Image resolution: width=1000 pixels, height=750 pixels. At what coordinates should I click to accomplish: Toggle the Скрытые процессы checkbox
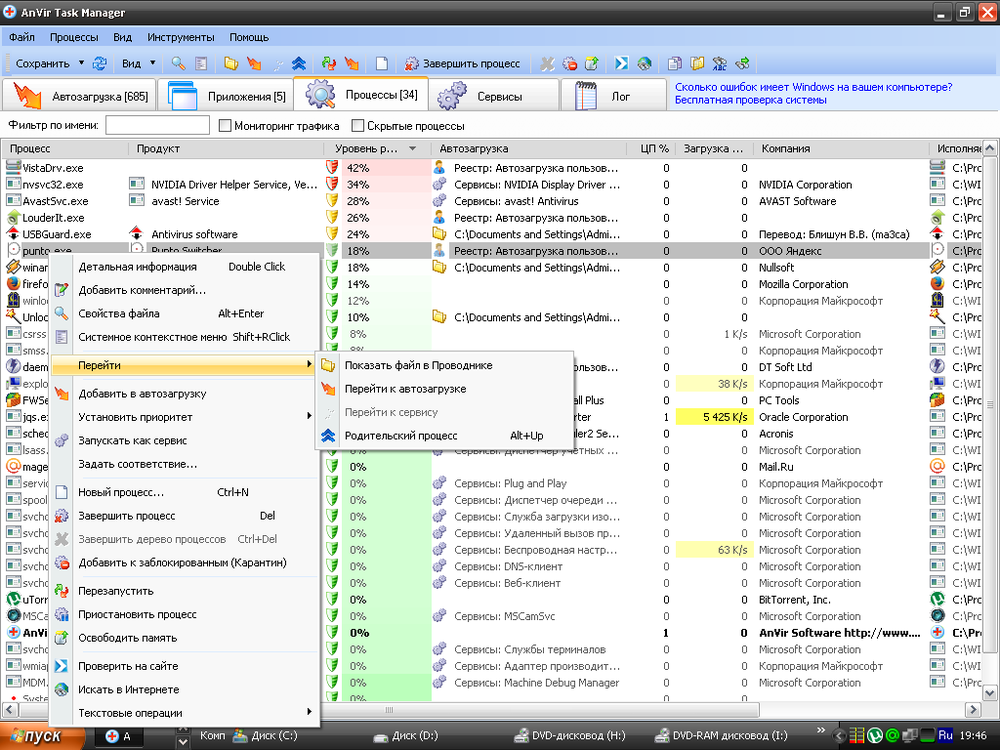tap(358, 126)
